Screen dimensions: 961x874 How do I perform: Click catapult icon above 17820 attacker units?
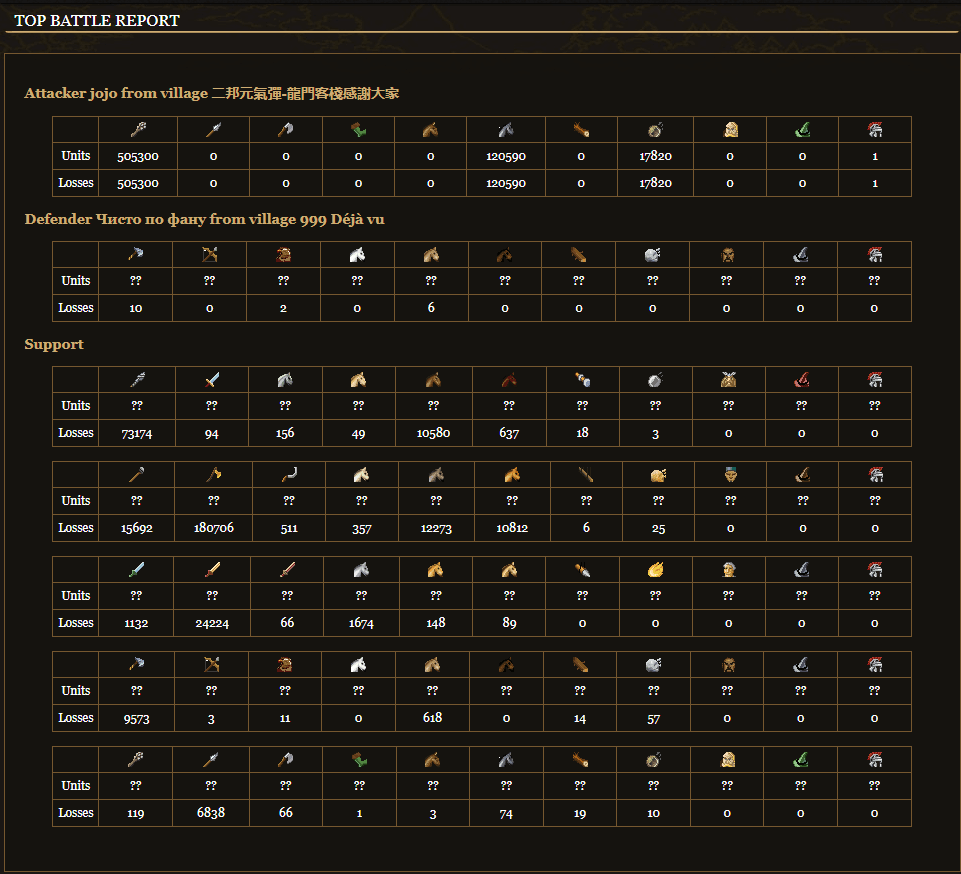(655, 129)
